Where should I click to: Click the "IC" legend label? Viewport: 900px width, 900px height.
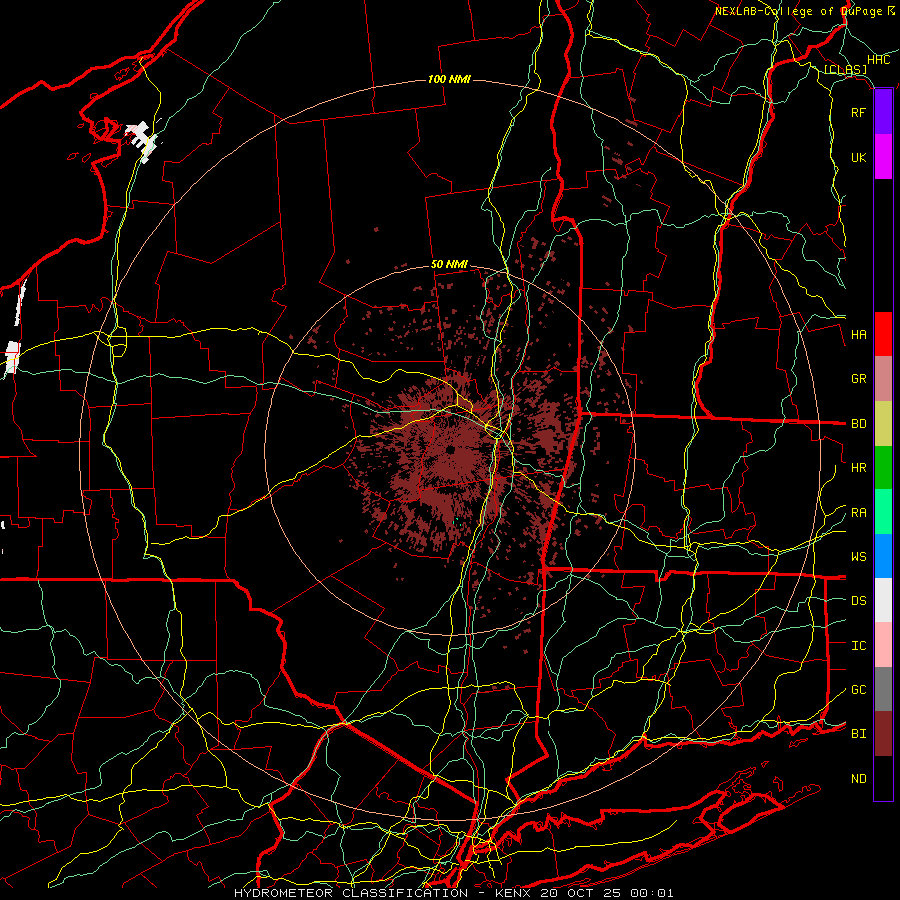coord(858,646)
